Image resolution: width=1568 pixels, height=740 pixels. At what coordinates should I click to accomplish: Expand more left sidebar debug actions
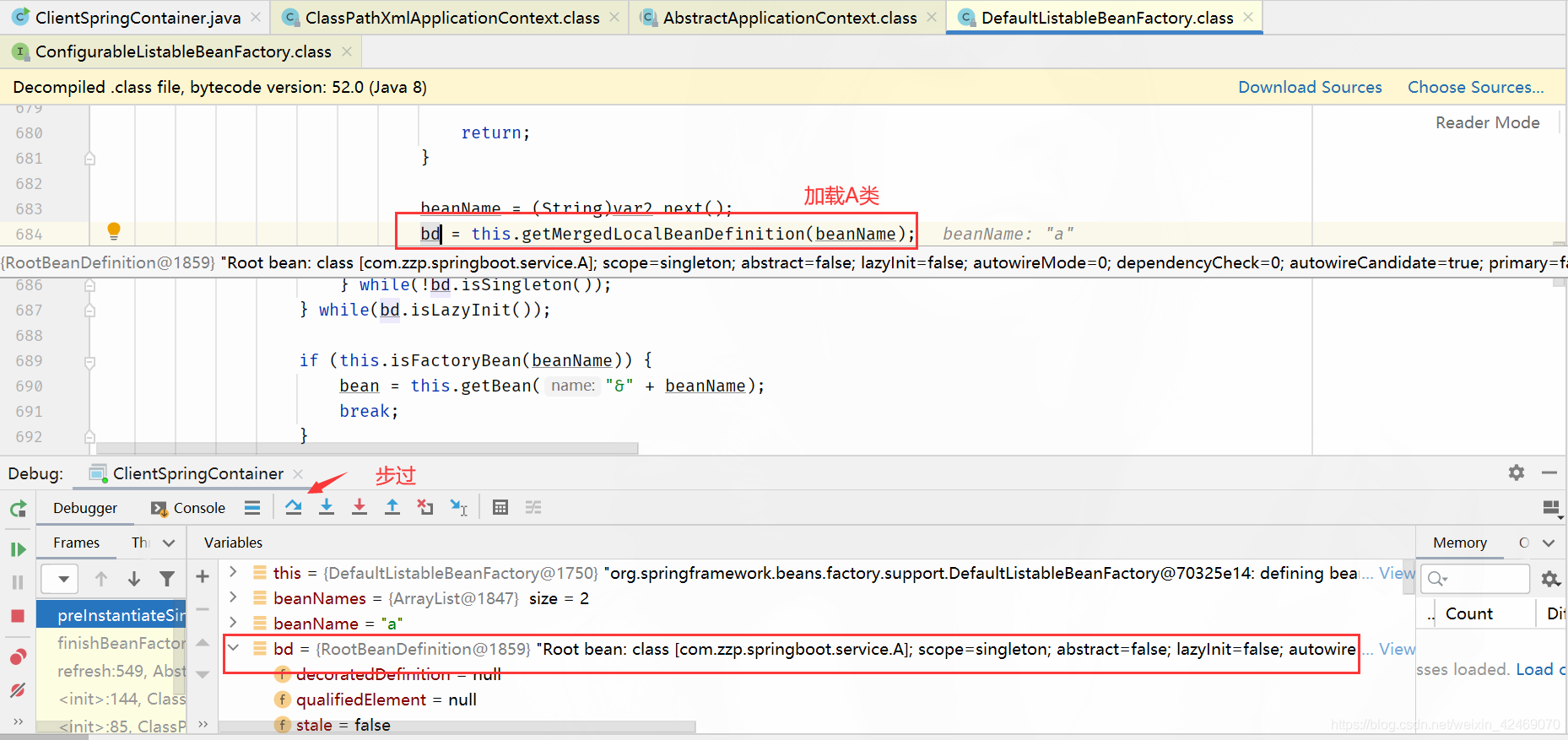[18, 721]
